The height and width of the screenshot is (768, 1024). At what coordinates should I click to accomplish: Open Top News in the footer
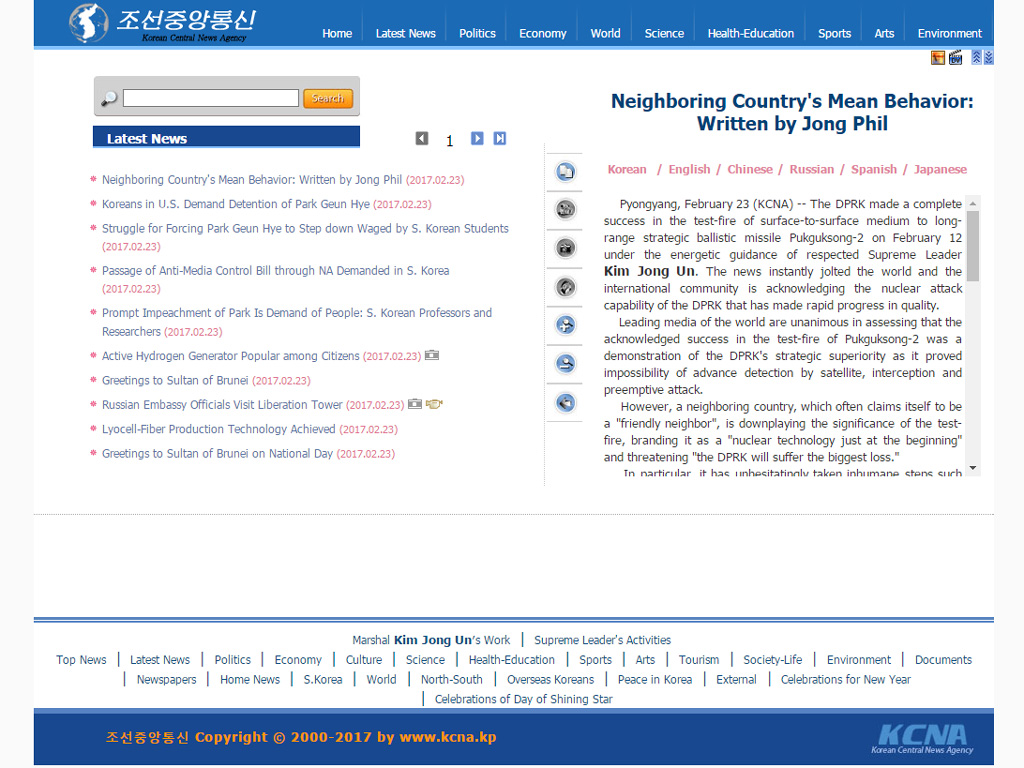81,660
